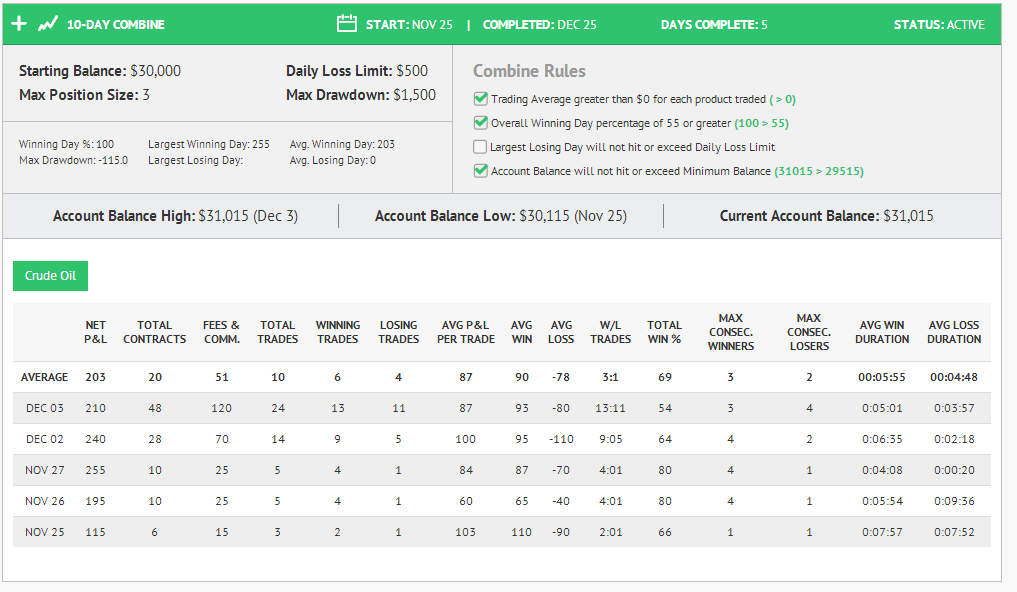Click the TOTAL TRADES column header
This screenshot has height=592, width=1017.
coord(278,332)
